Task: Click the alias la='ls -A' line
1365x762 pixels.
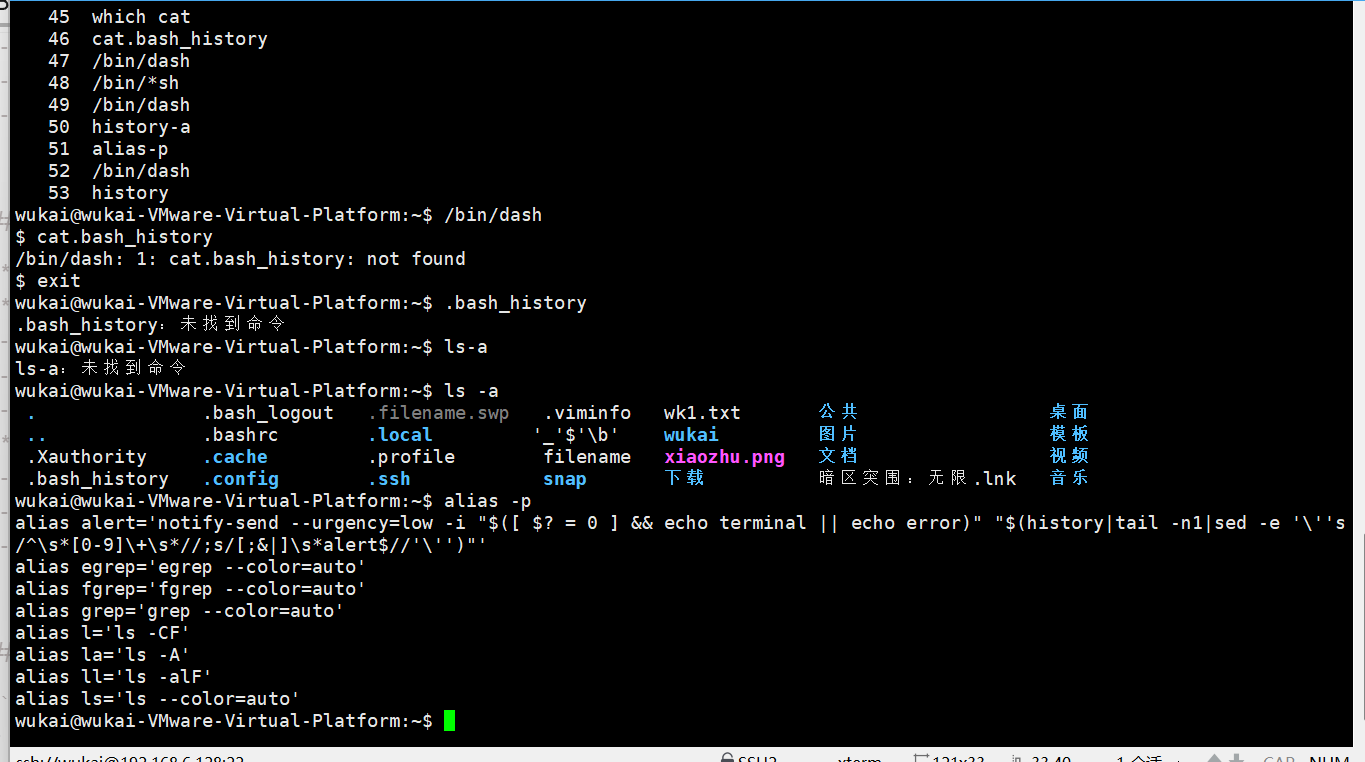Action: coord(102,655)
